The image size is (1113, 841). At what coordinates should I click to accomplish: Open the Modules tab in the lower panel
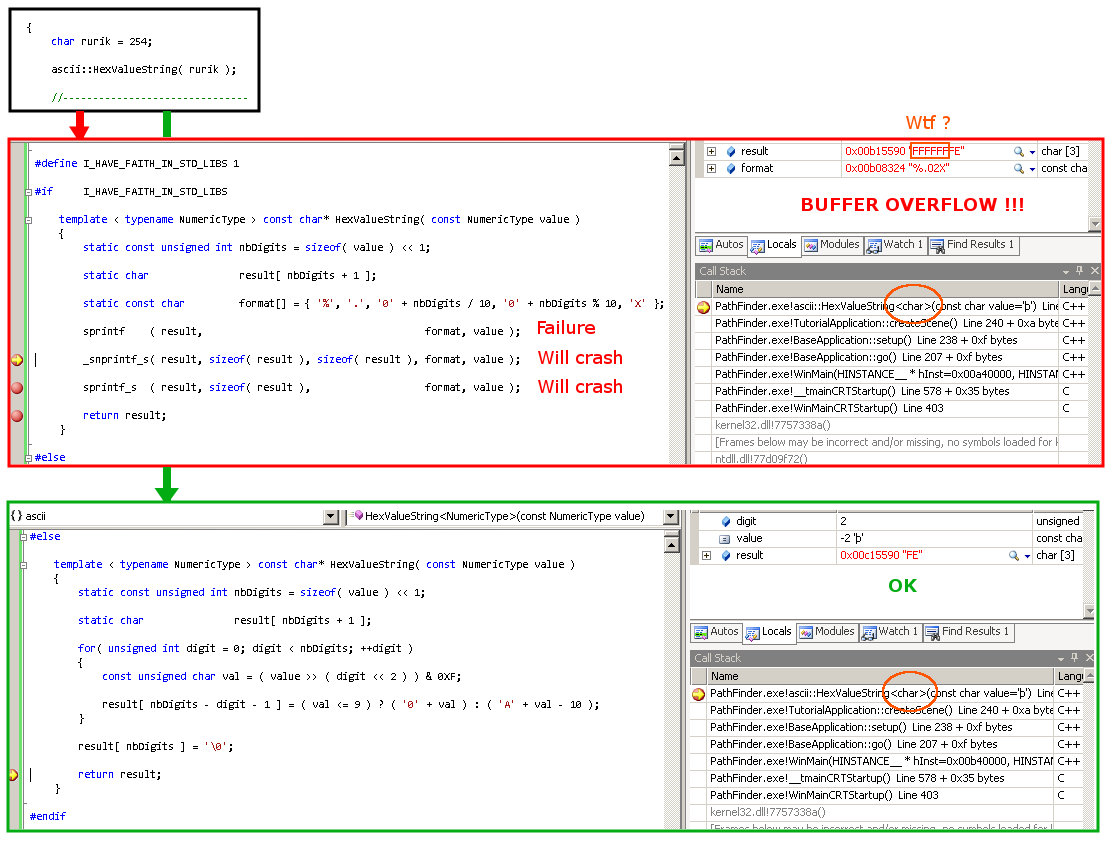(827, 632)
